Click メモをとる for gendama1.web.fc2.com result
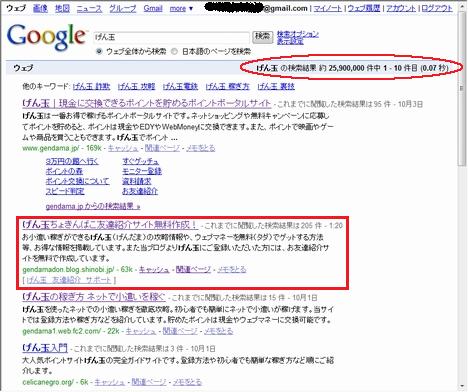Screen dimensions: 468x392 (x=218, y=331)
